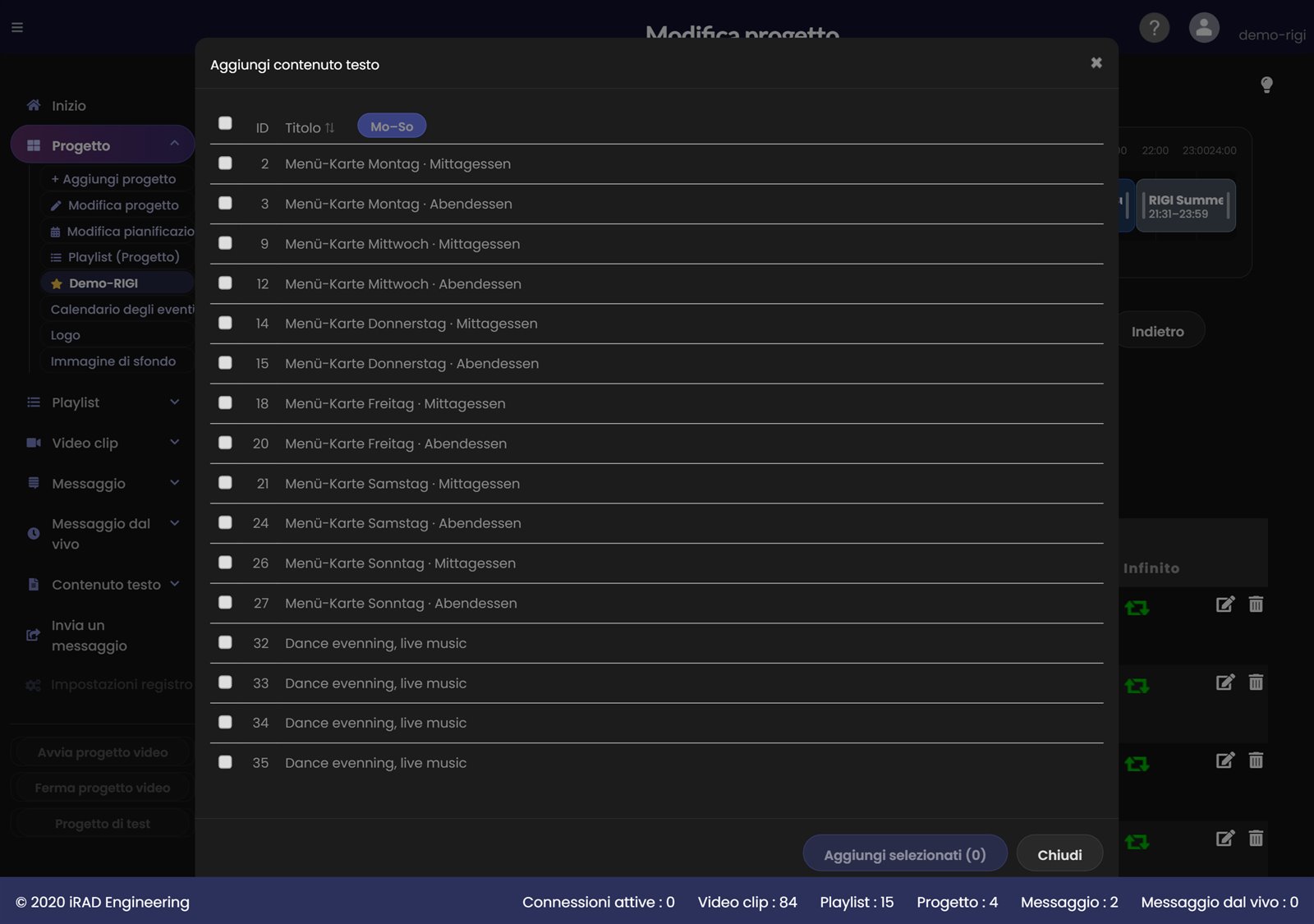
Task: Tick checkbox for Menü-Karte Sonntag · Abendessen
Action: (225, 603)
